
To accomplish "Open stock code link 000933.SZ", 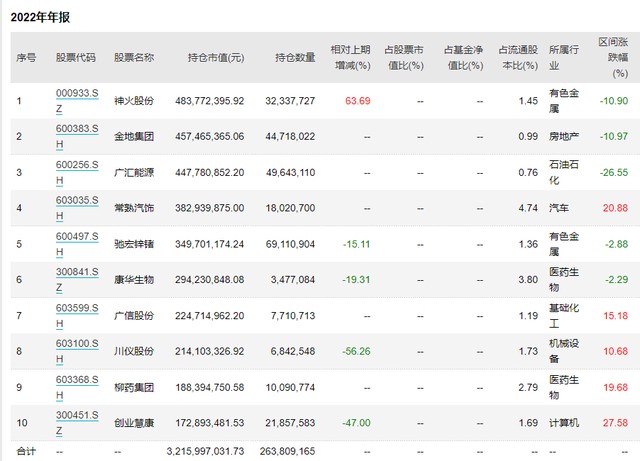I will [x=77, y=94].
